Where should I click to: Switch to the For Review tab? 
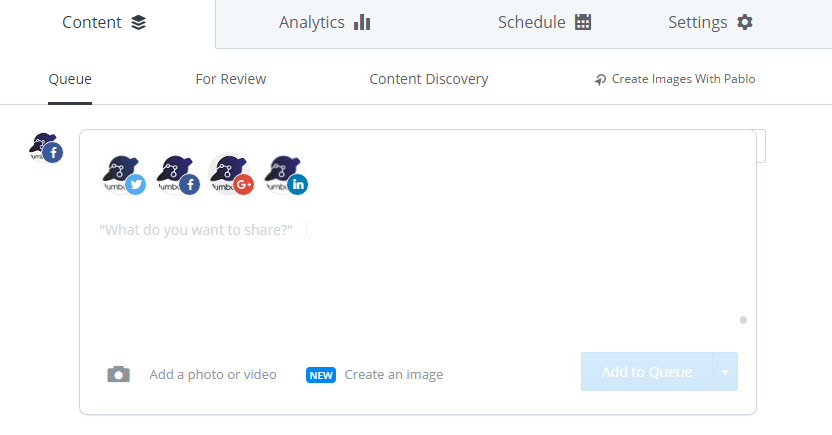[x=231, y=79]
